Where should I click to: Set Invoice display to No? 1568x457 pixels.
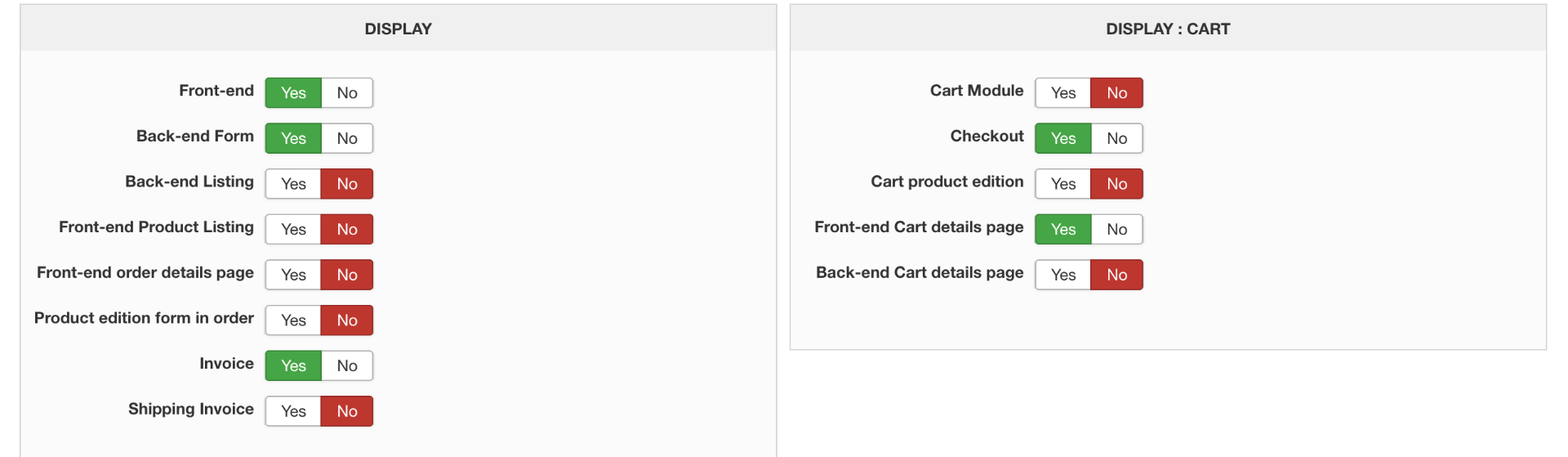[x=347, y=366]
